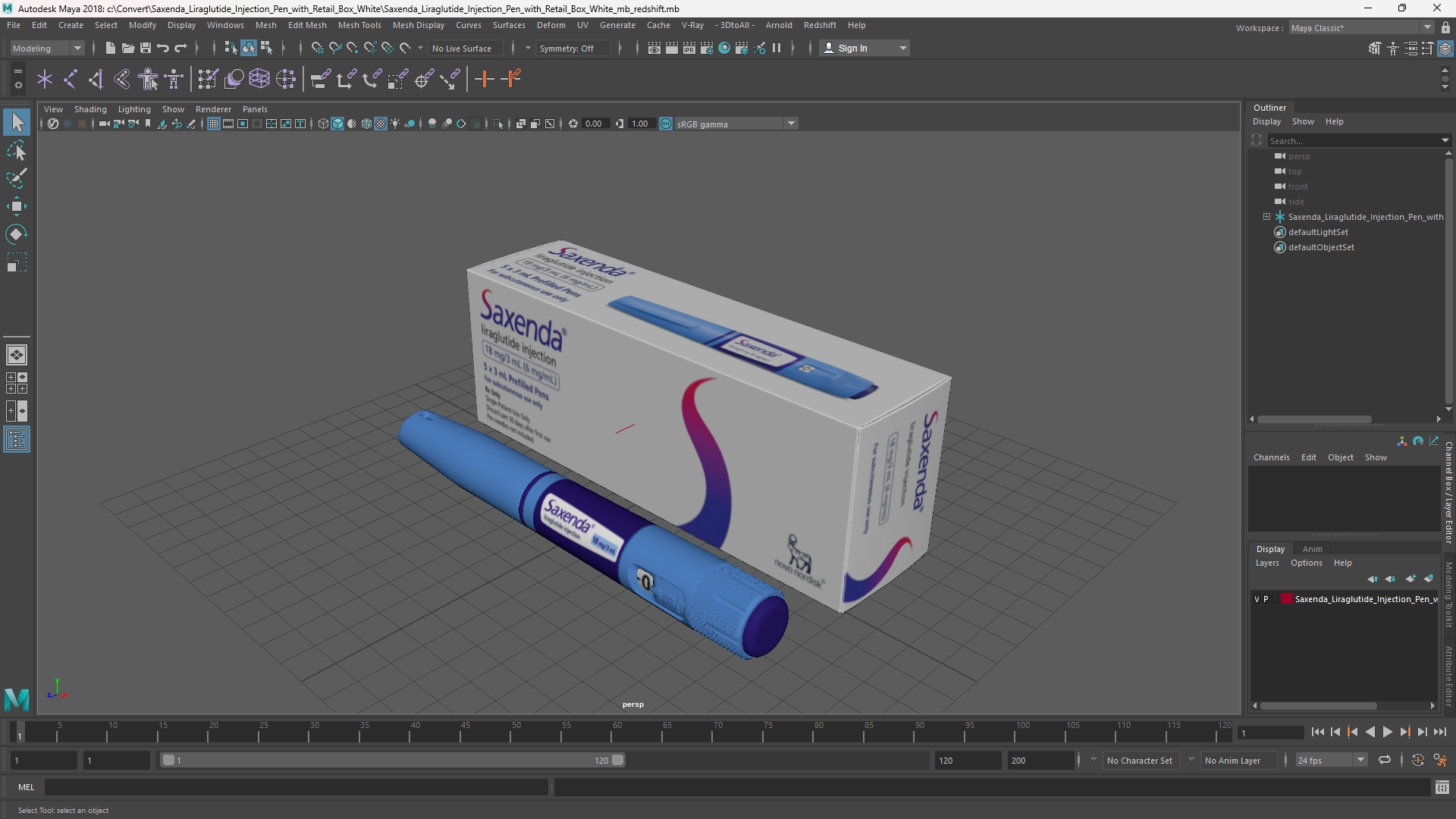Toggle V visibility of the Saxenda layer
The height and width of the screenshot is (819, 1456).
point(1257,599)
